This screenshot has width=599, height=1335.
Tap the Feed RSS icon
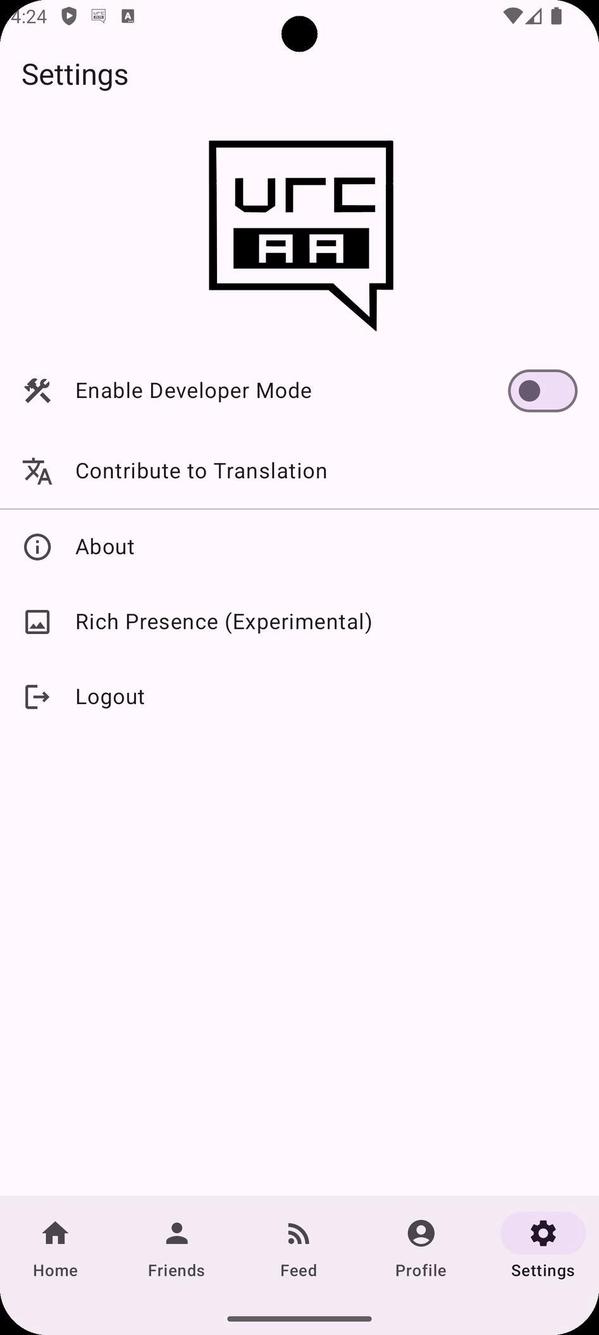(x=298, y=1233)
